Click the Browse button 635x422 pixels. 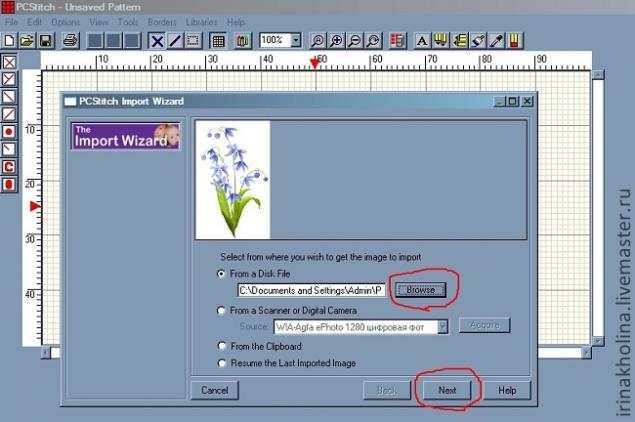pos(420,290)
